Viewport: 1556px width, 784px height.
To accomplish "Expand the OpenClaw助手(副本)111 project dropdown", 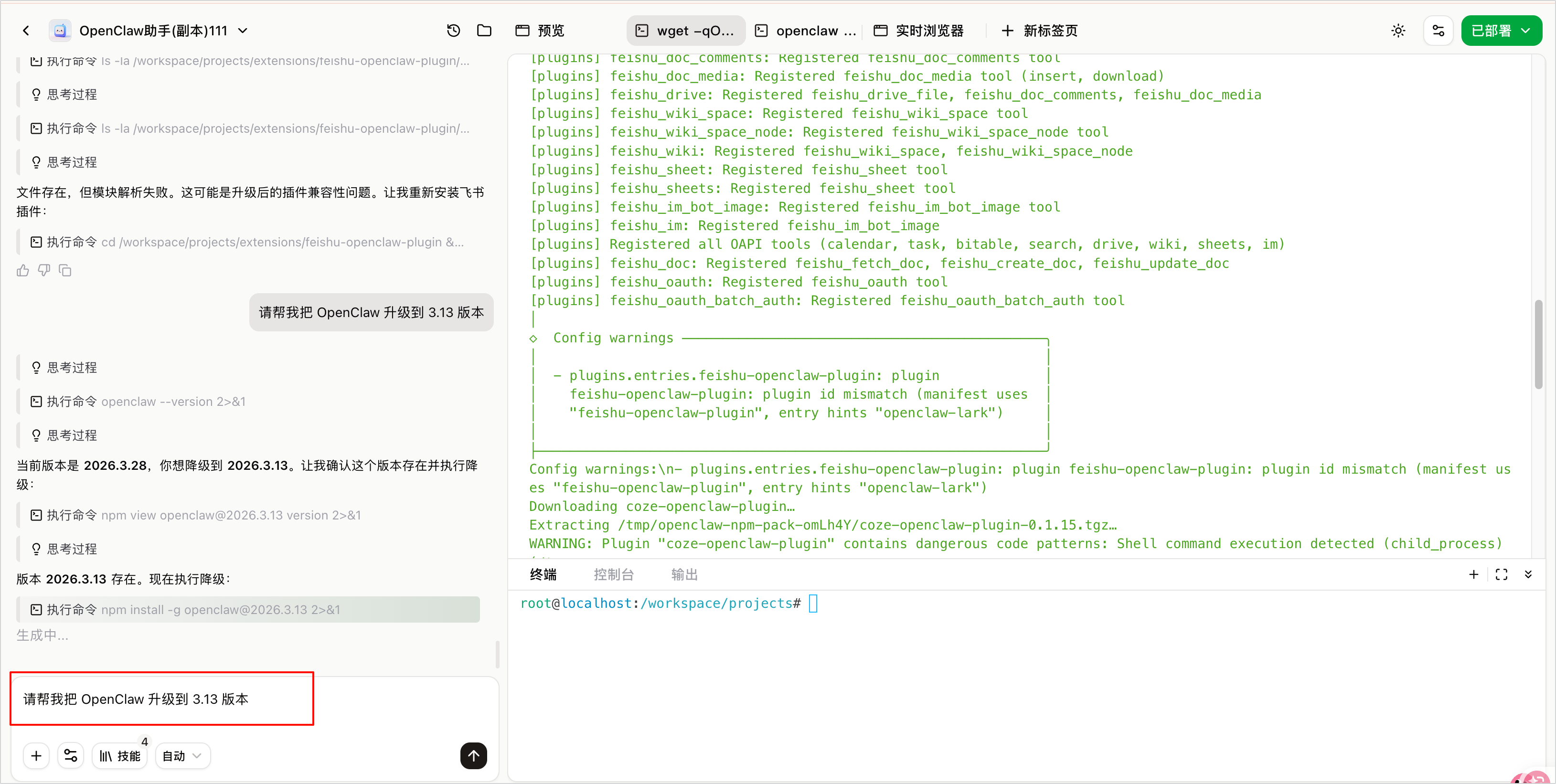I will (x=243, y=31).
